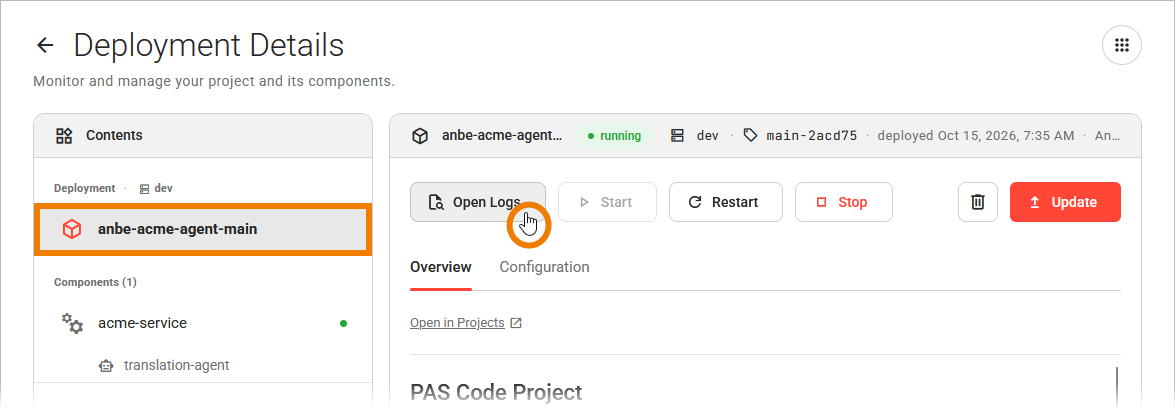Select anbe-acme-agent-main in Contents
The width and height of the screenshot is (1175, 410).
[x=202, y=229]
